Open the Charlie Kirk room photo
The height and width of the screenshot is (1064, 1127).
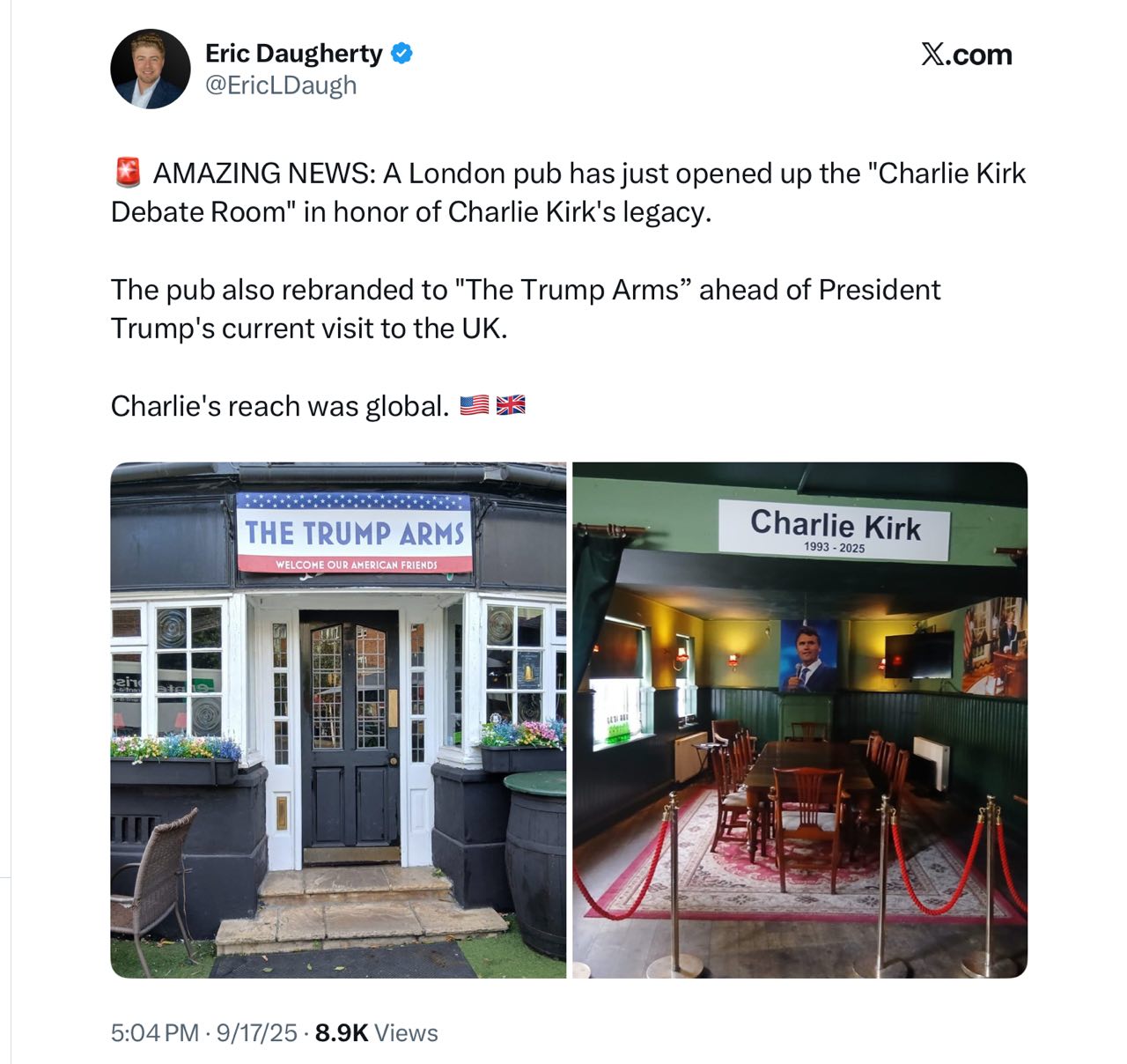coord(799,720)
